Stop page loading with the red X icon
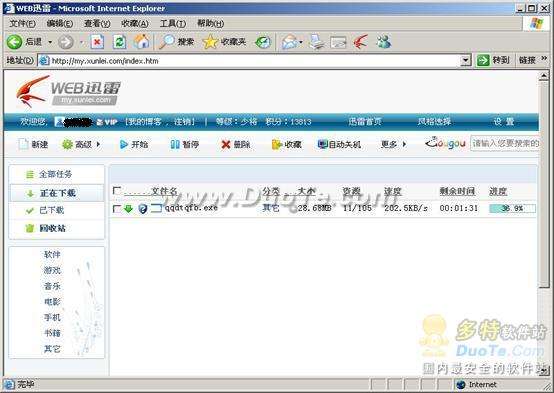The image size is (554, 393). (x=97, y=42)
